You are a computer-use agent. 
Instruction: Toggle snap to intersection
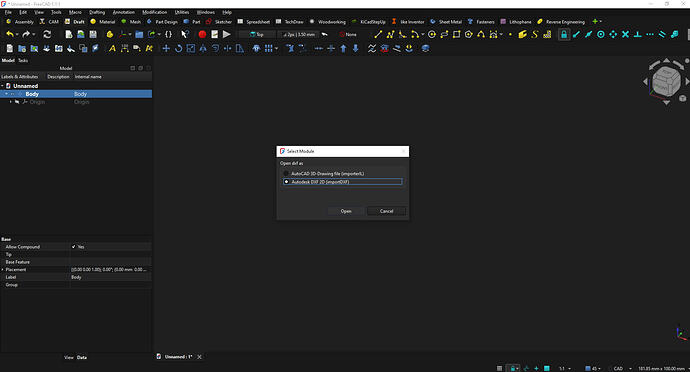(625, 34)
